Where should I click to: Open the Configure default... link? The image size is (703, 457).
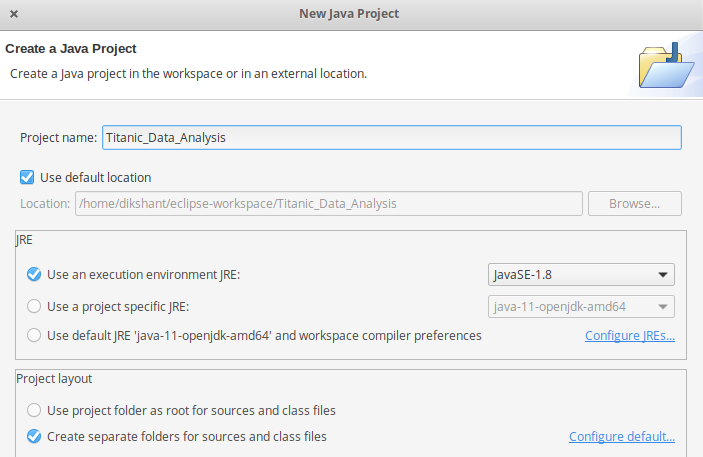point(622,436)
